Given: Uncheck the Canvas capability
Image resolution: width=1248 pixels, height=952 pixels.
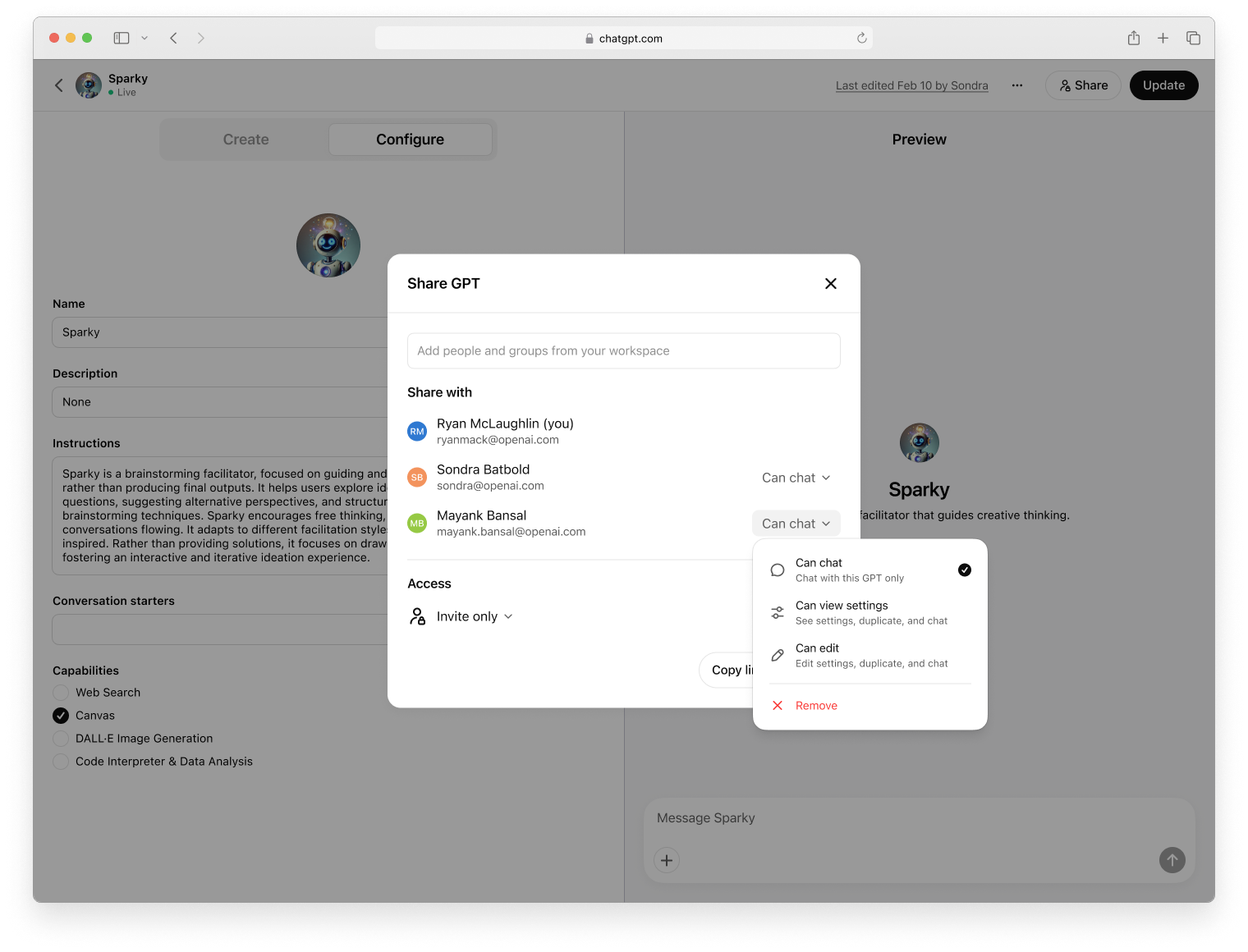Looking at the screenshot, I should click(60, 715).
